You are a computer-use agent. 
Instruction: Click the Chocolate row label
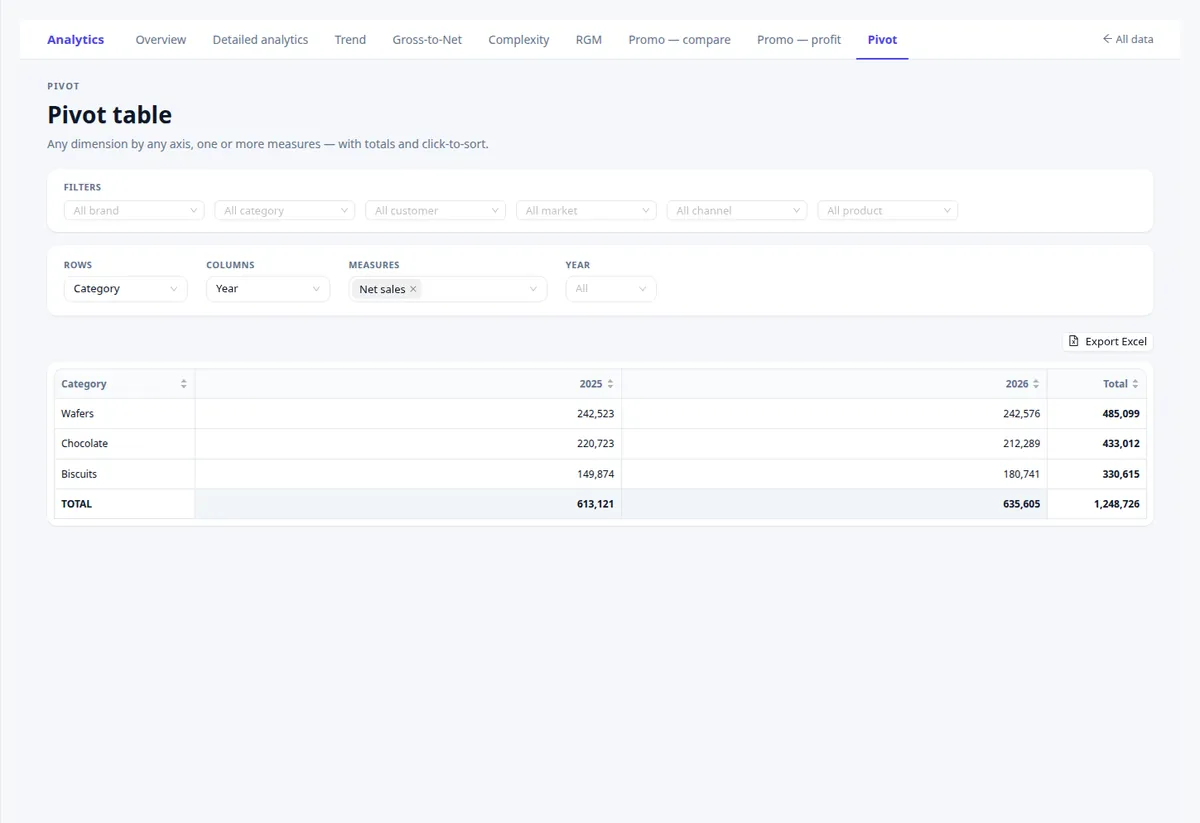coord(85,443)
